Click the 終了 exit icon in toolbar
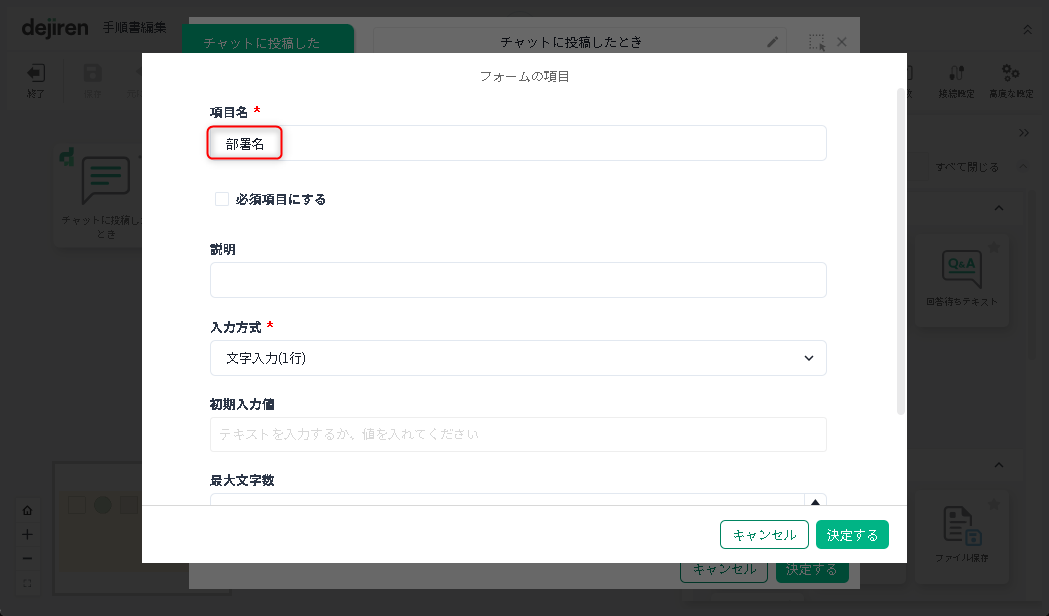 tap(36, 74)
